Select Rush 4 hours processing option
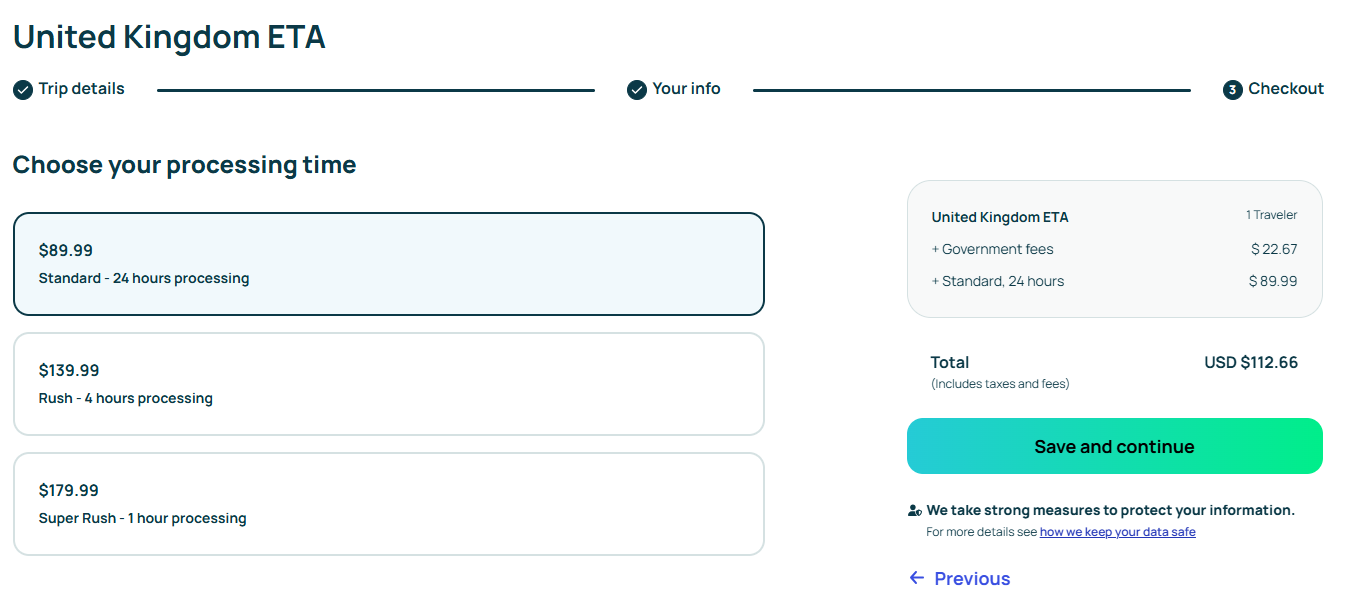The image size is (1364, 613). pos(389,384)
